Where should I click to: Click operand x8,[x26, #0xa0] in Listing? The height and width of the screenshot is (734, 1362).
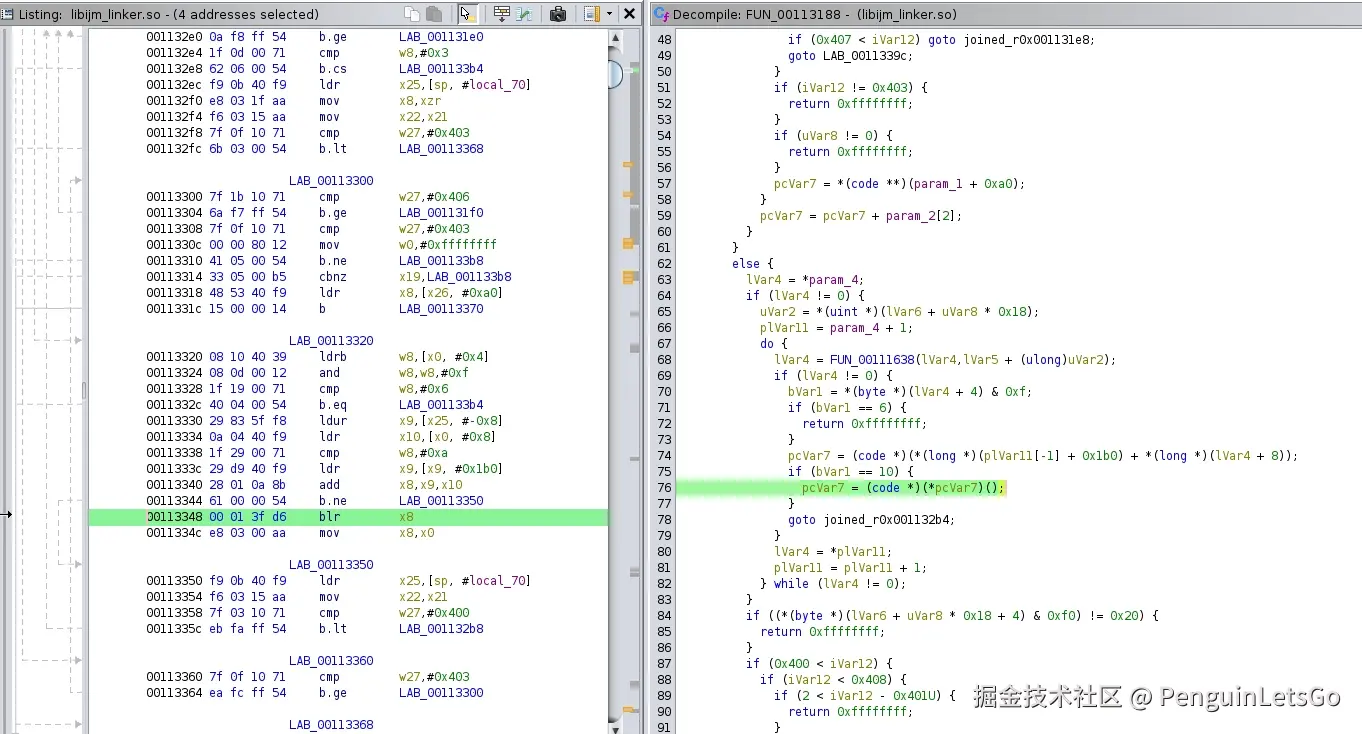[451, 293]
